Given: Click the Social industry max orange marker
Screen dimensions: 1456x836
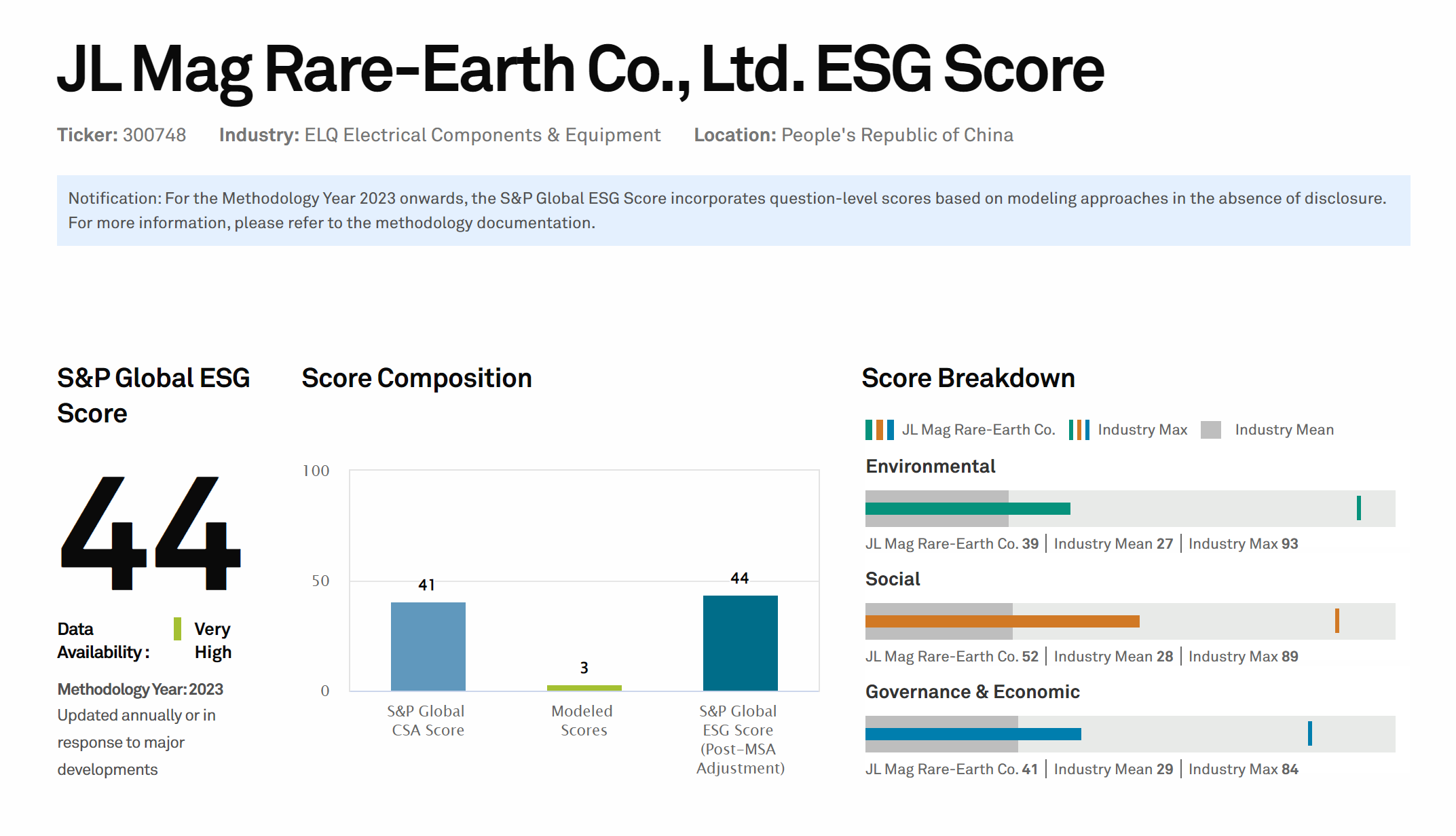Looking at the screenshot, I should 1337,621.
